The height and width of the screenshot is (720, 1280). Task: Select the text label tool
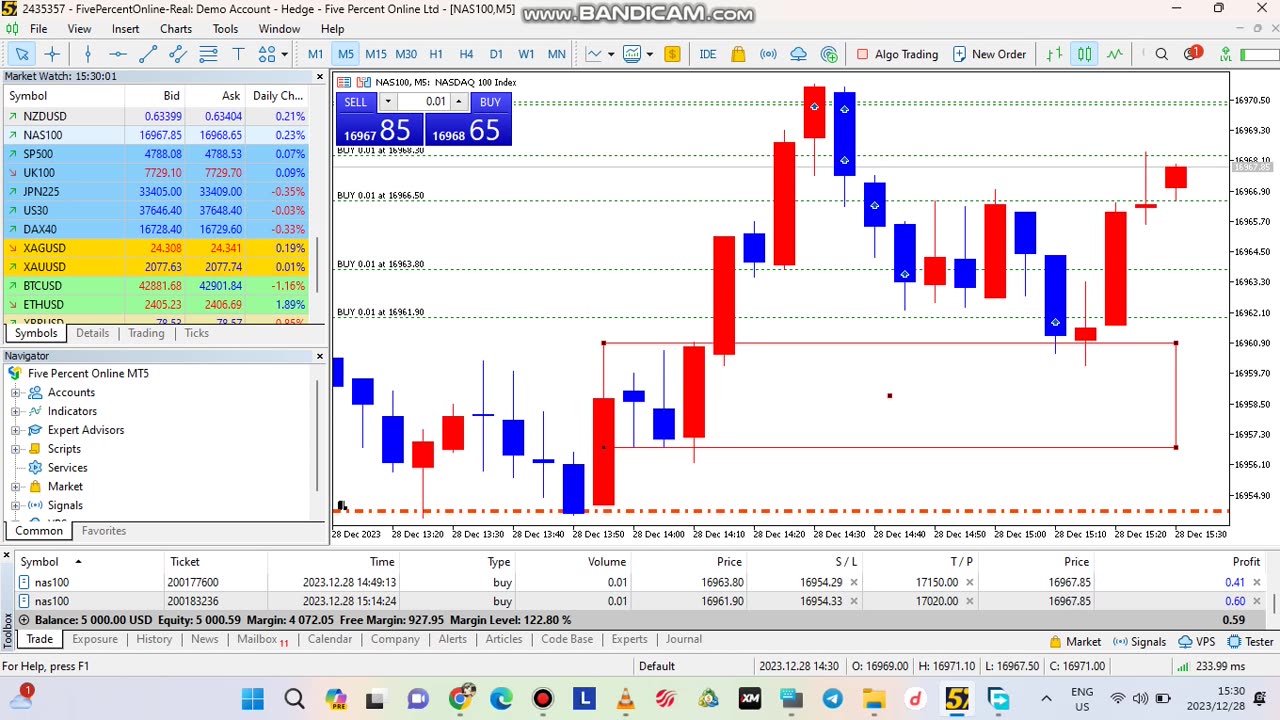point(238,54)
